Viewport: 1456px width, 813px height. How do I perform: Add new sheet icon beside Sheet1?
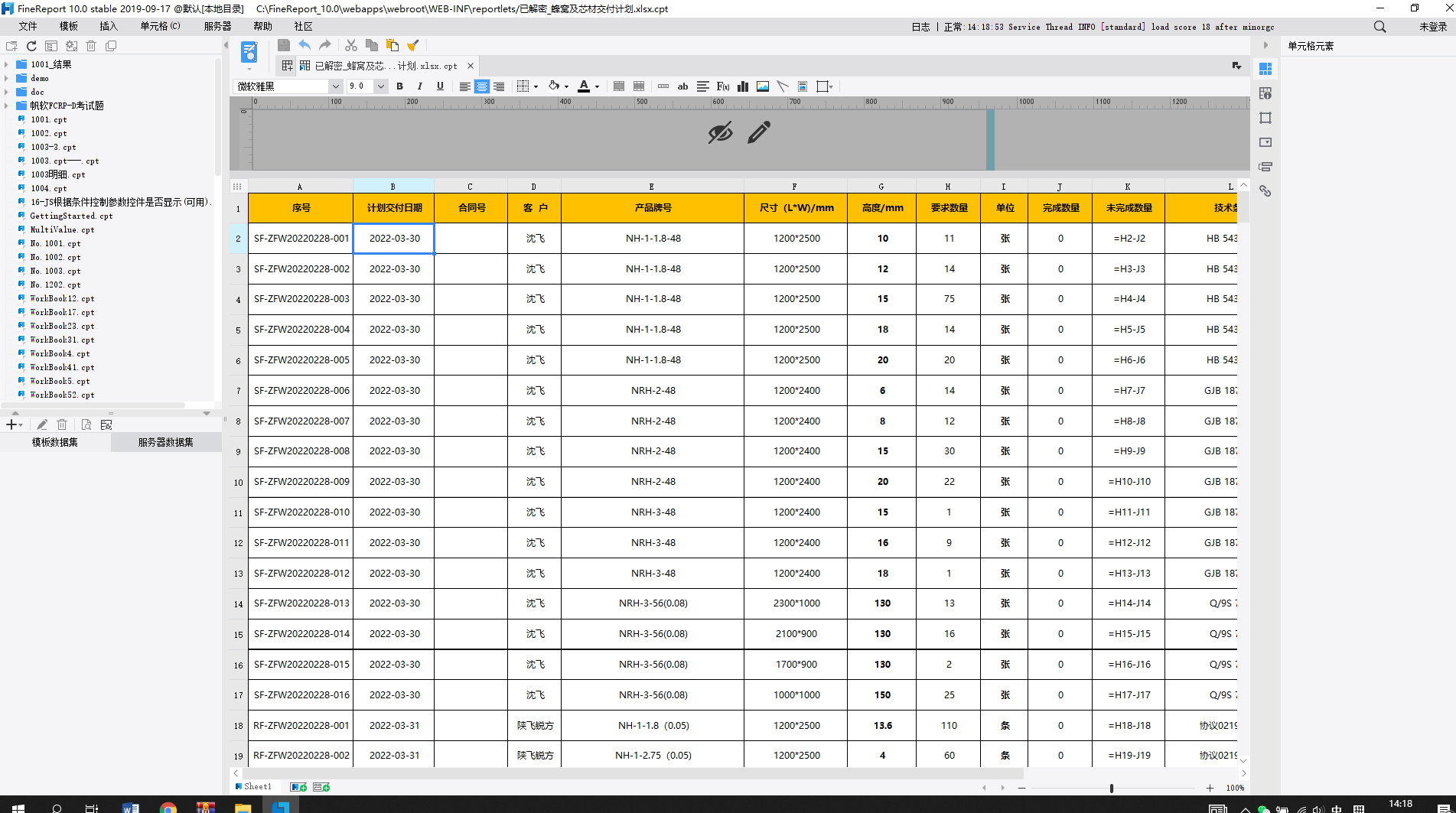(x=298, y=787)
